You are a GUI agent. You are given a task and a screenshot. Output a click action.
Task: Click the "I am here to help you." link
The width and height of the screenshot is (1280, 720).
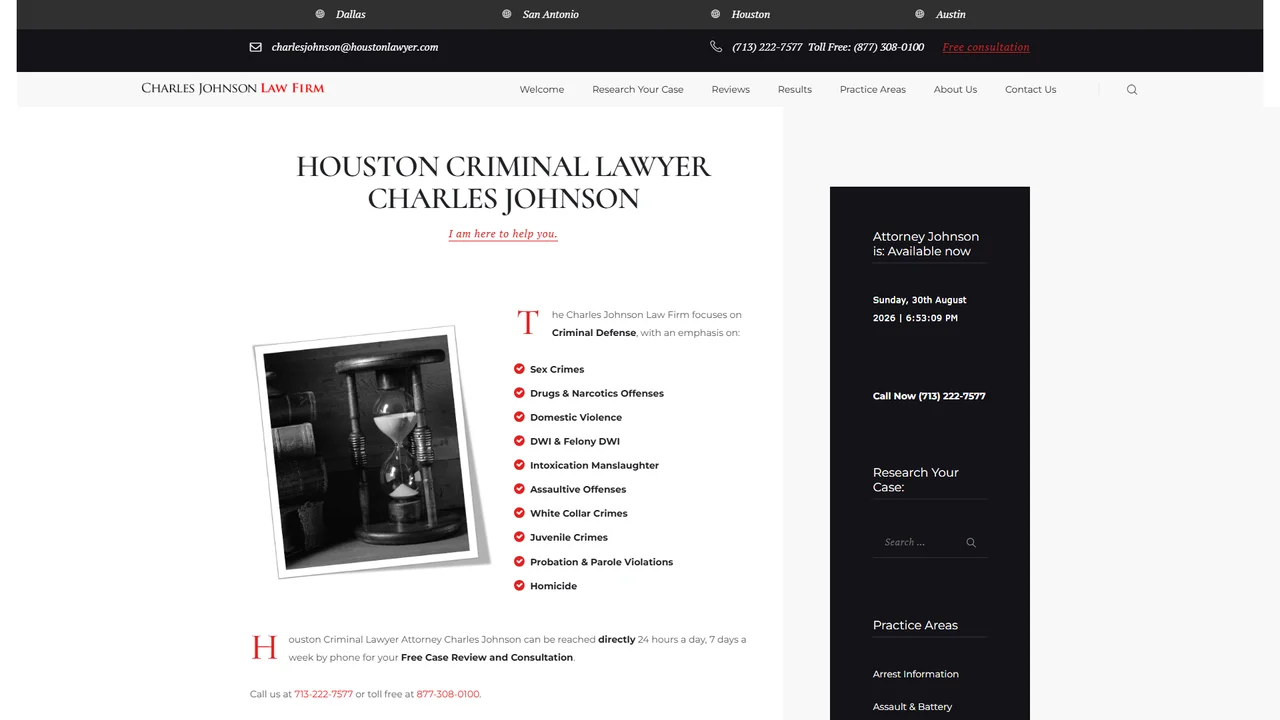[x=503, y=234]
